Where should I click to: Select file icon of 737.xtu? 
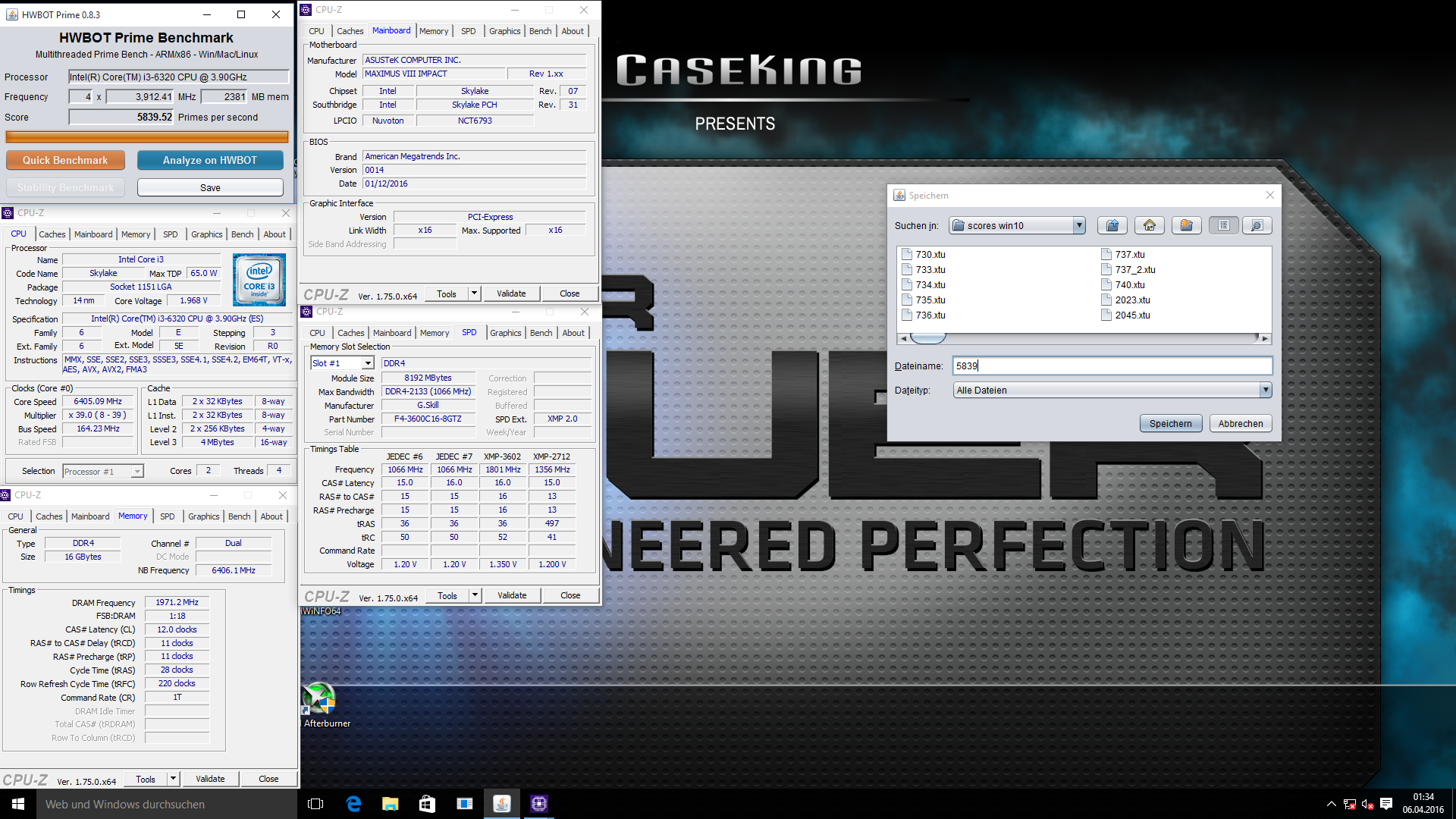click(x=1106, y=255)
